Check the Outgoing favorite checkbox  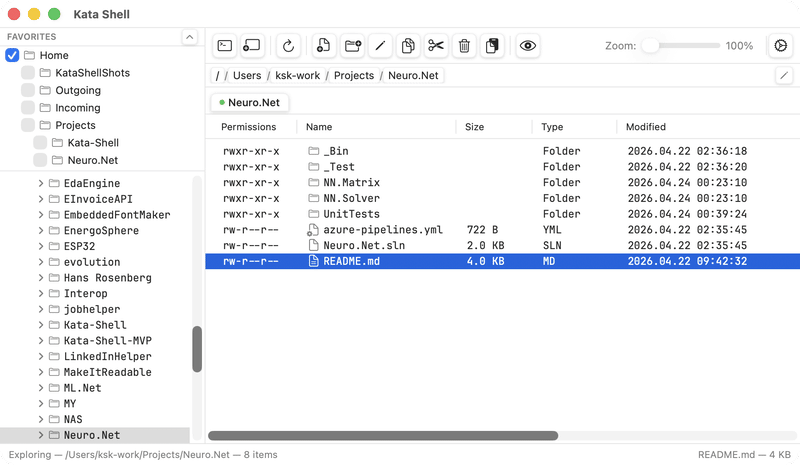pos(28,90)
